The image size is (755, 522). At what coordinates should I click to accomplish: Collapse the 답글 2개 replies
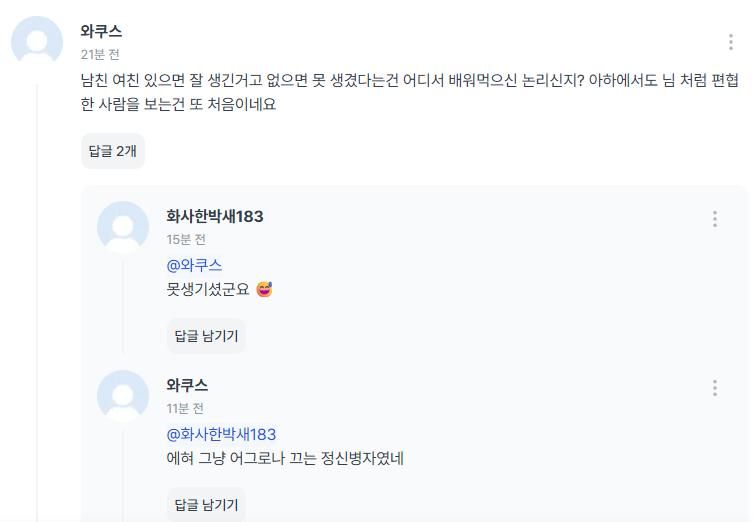click(113, 151)
